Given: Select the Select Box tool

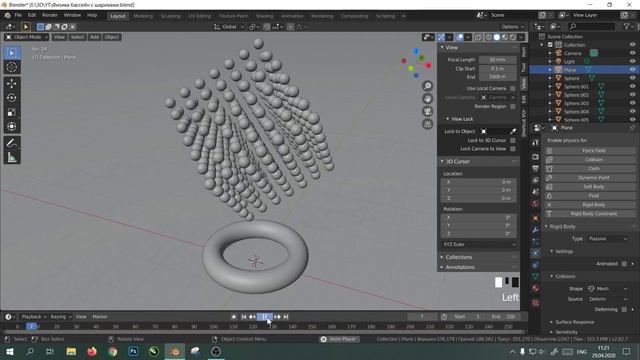Looking at the screenshot, I should tap(12, 53).
